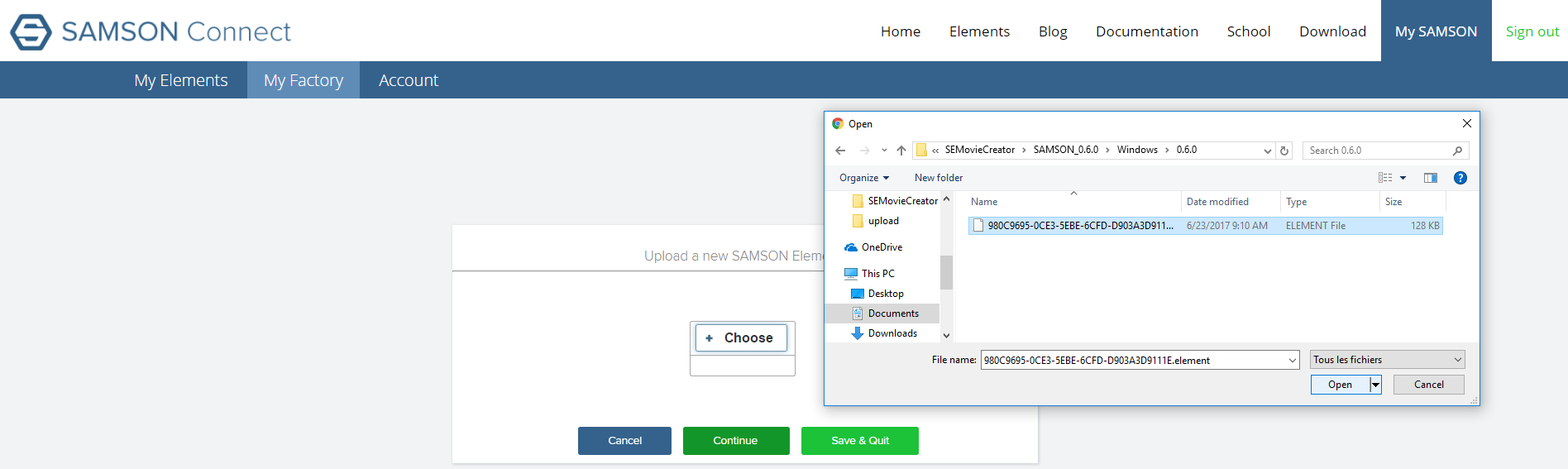Go back in the file dialog
1568x469 pixels.
pyautogui.click(x=840, y=151)
